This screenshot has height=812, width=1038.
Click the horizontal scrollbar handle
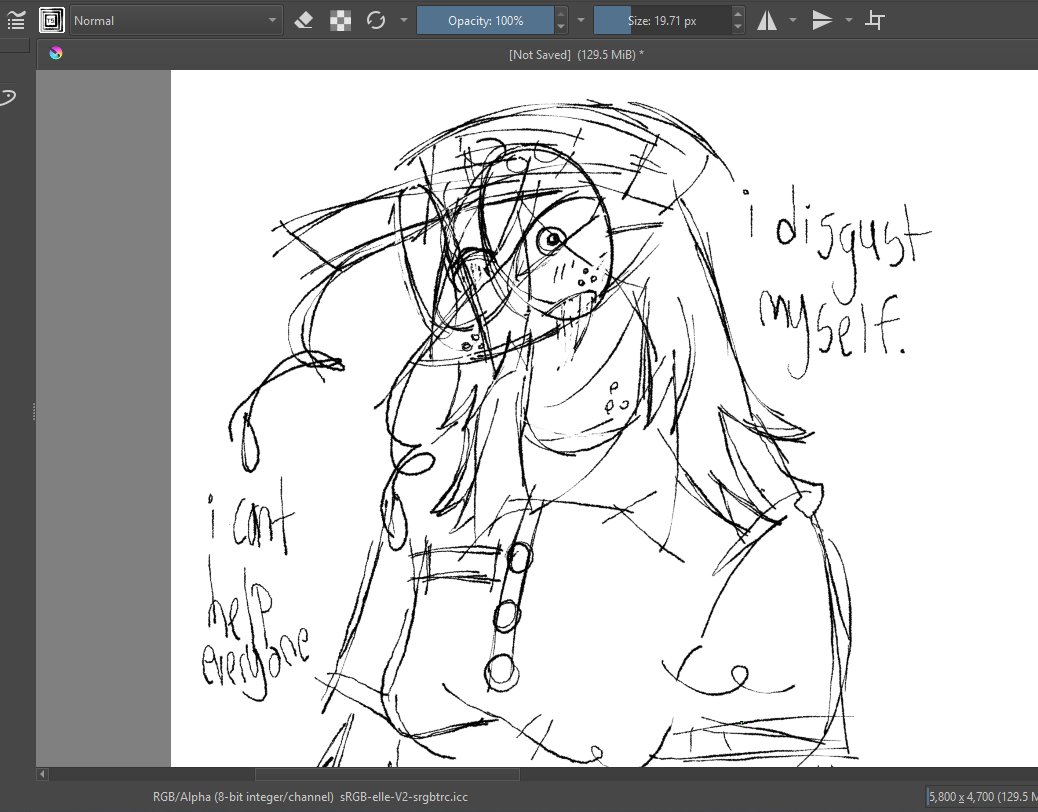[x=387, y=774]
